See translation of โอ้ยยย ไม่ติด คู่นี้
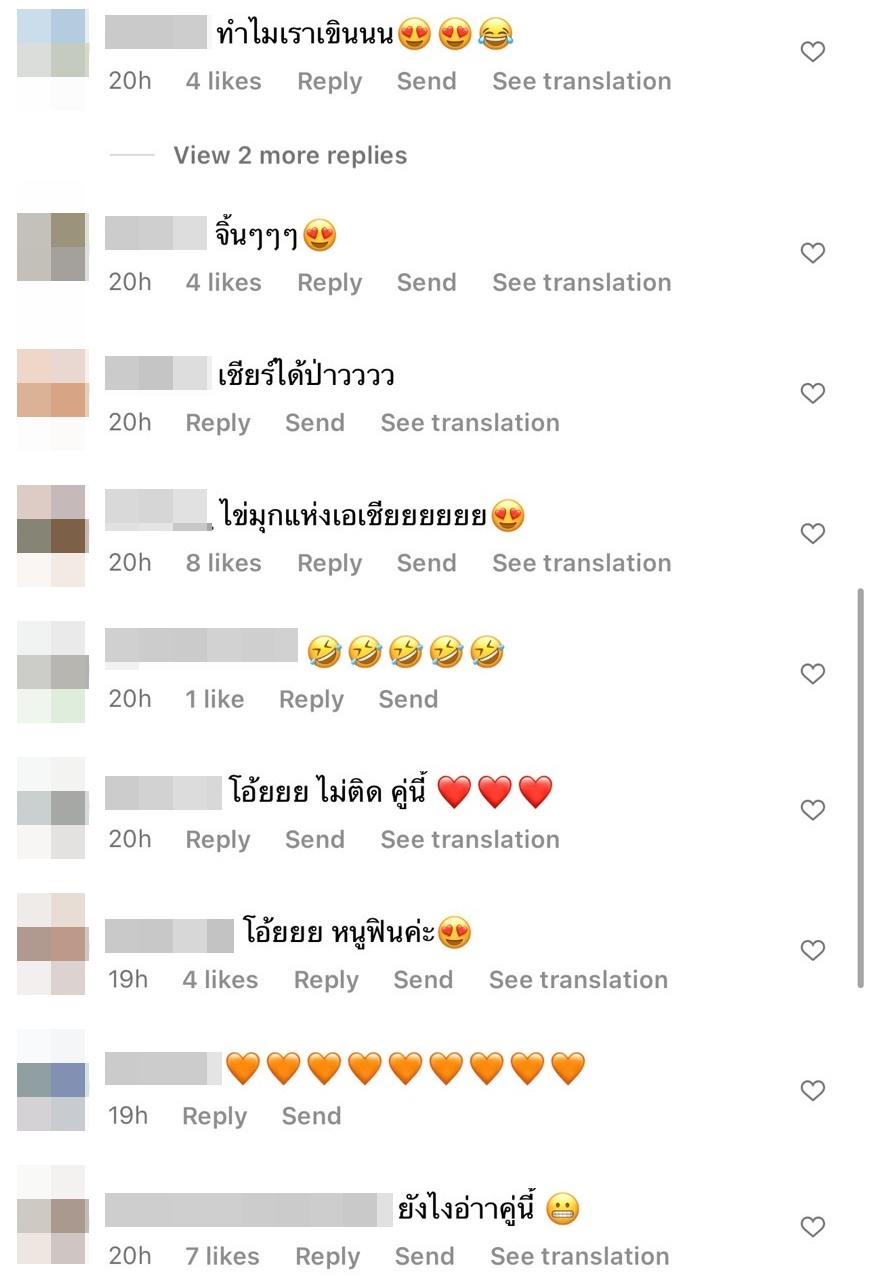 tap(469, 839)
